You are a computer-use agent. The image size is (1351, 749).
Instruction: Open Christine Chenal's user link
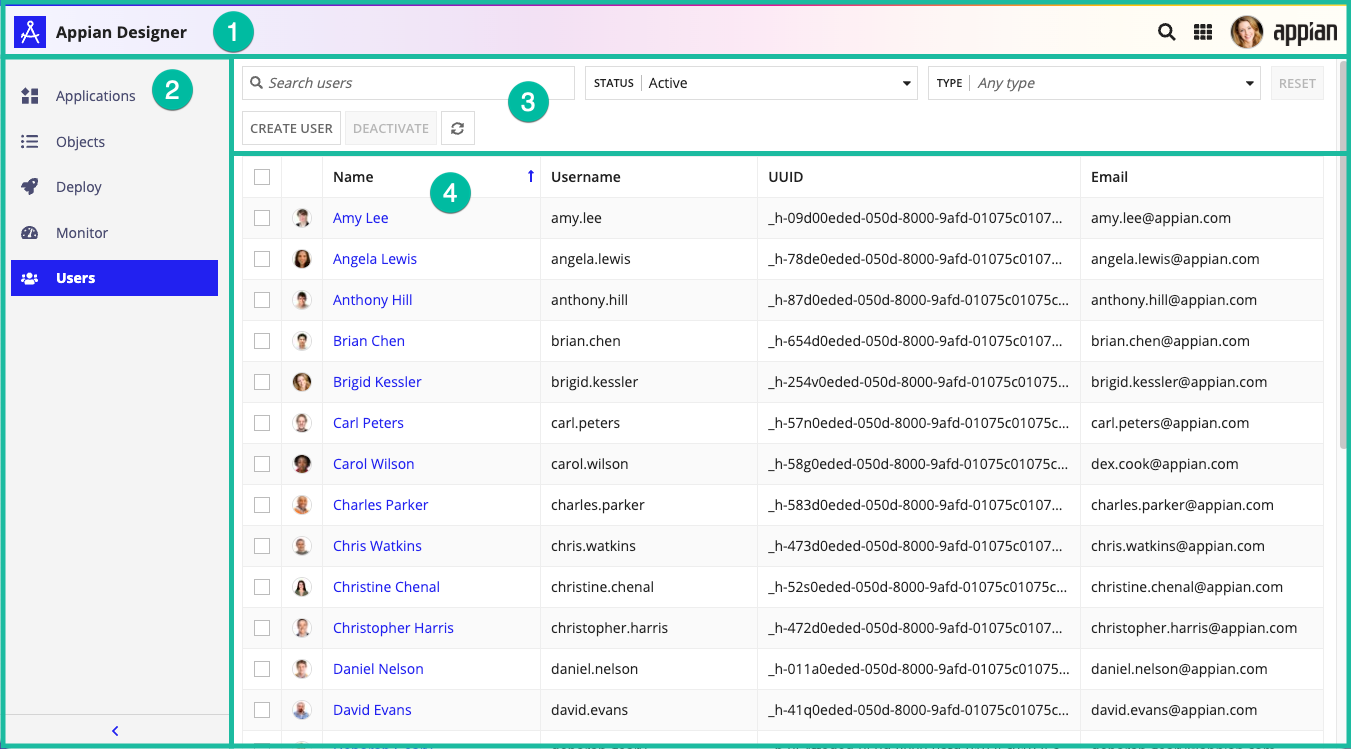(x=386, y=587)
